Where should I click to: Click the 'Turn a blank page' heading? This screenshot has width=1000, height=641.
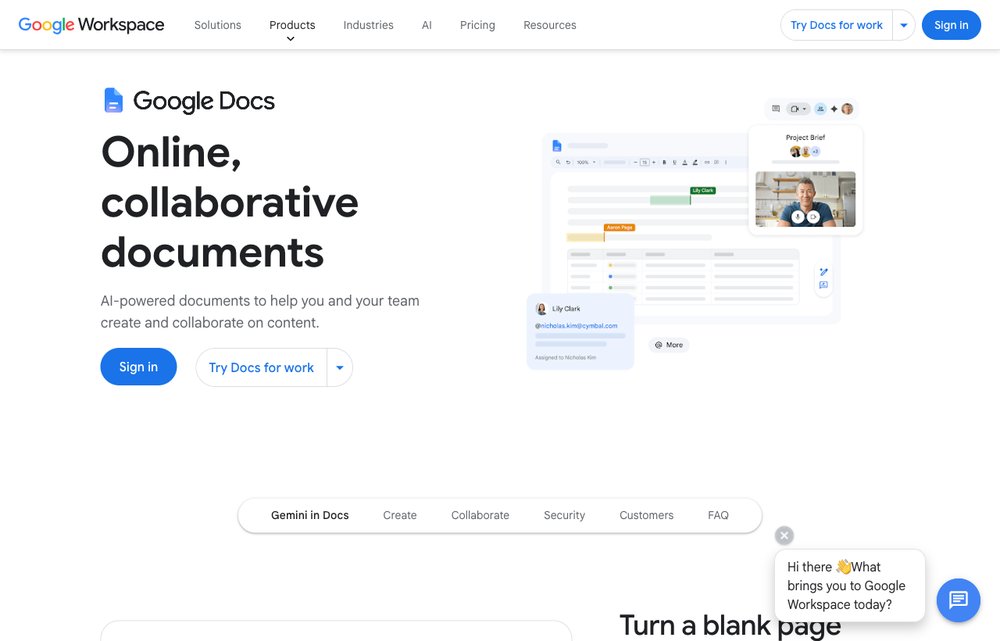click(730, 626)
